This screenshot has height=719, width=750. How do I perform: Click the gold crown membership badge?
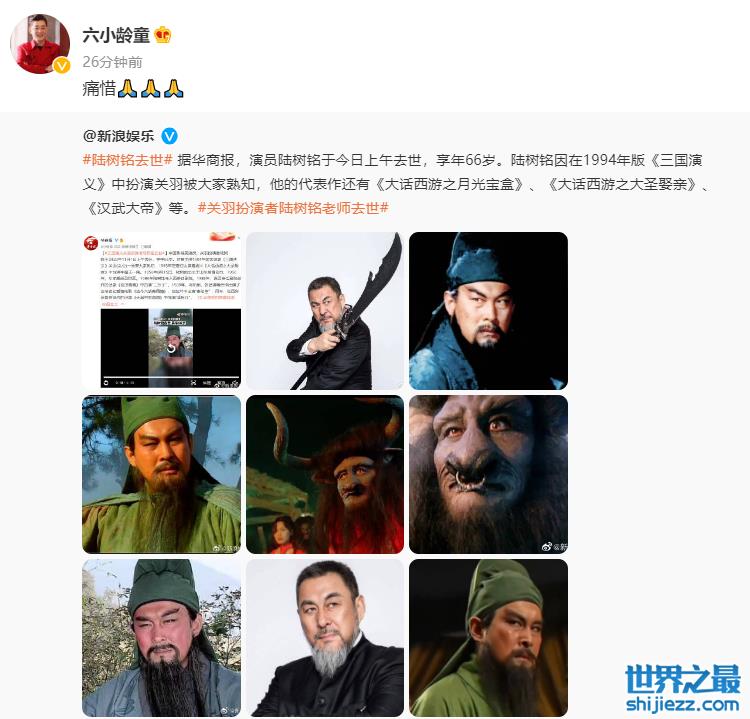(163, 35)
